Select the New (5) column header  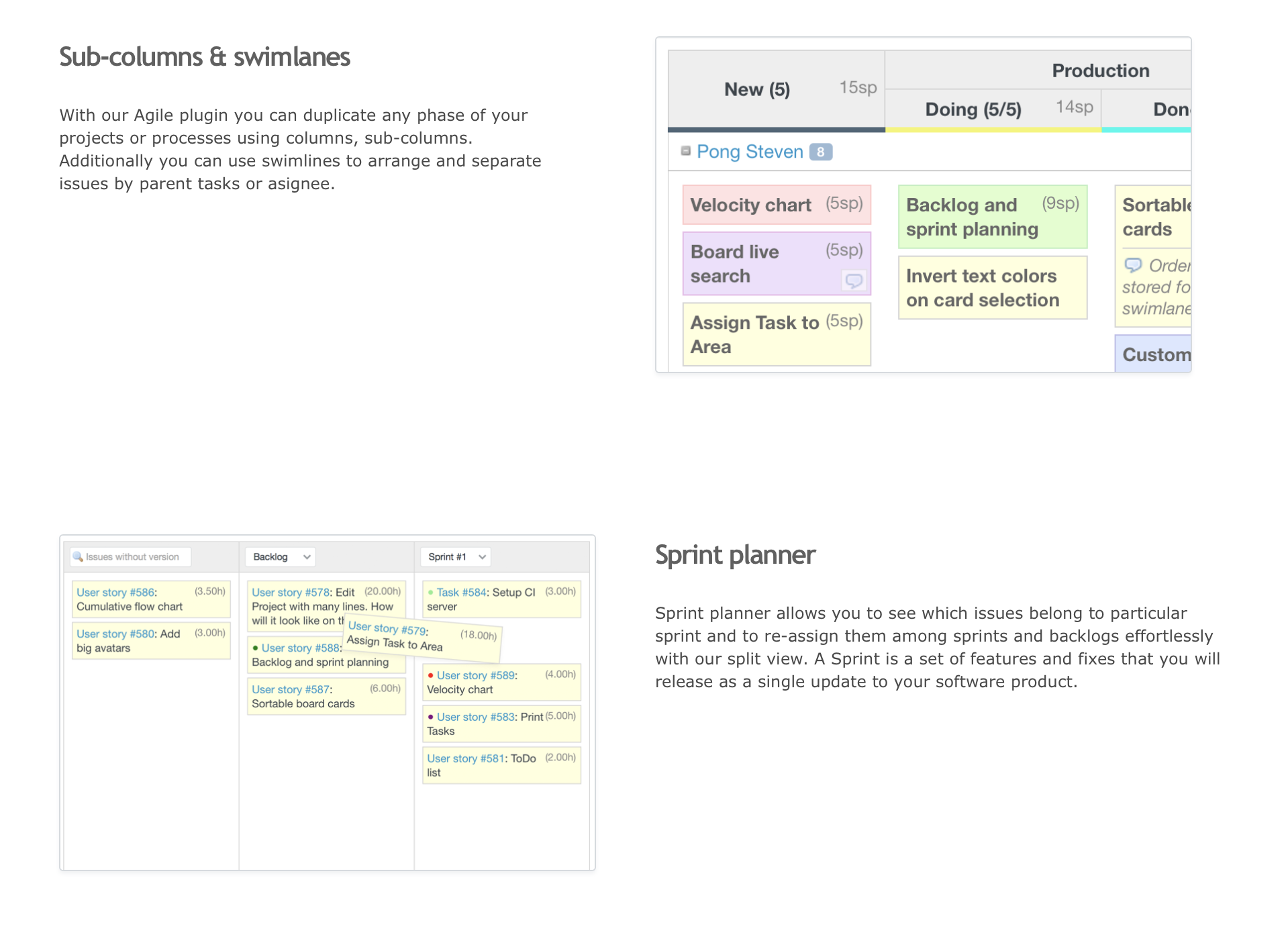(x=756, y=89)
